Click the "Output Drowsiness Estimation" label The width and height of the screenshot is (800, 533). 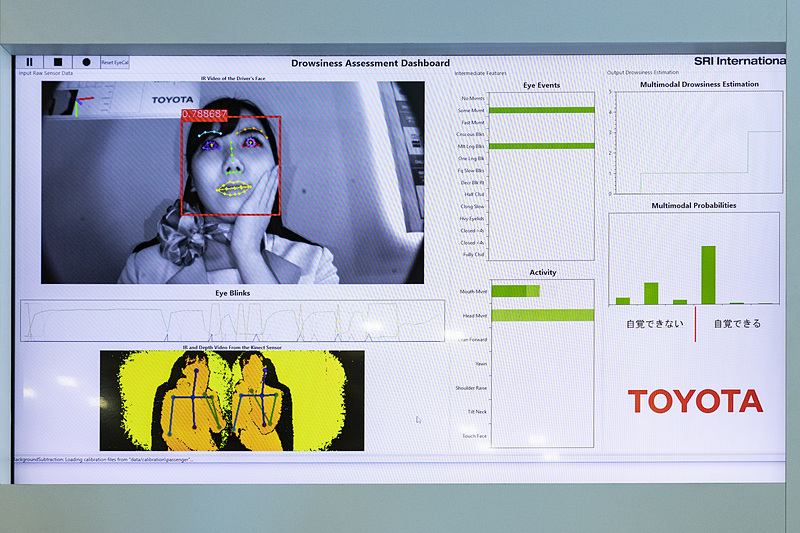(x=643, y=72)
